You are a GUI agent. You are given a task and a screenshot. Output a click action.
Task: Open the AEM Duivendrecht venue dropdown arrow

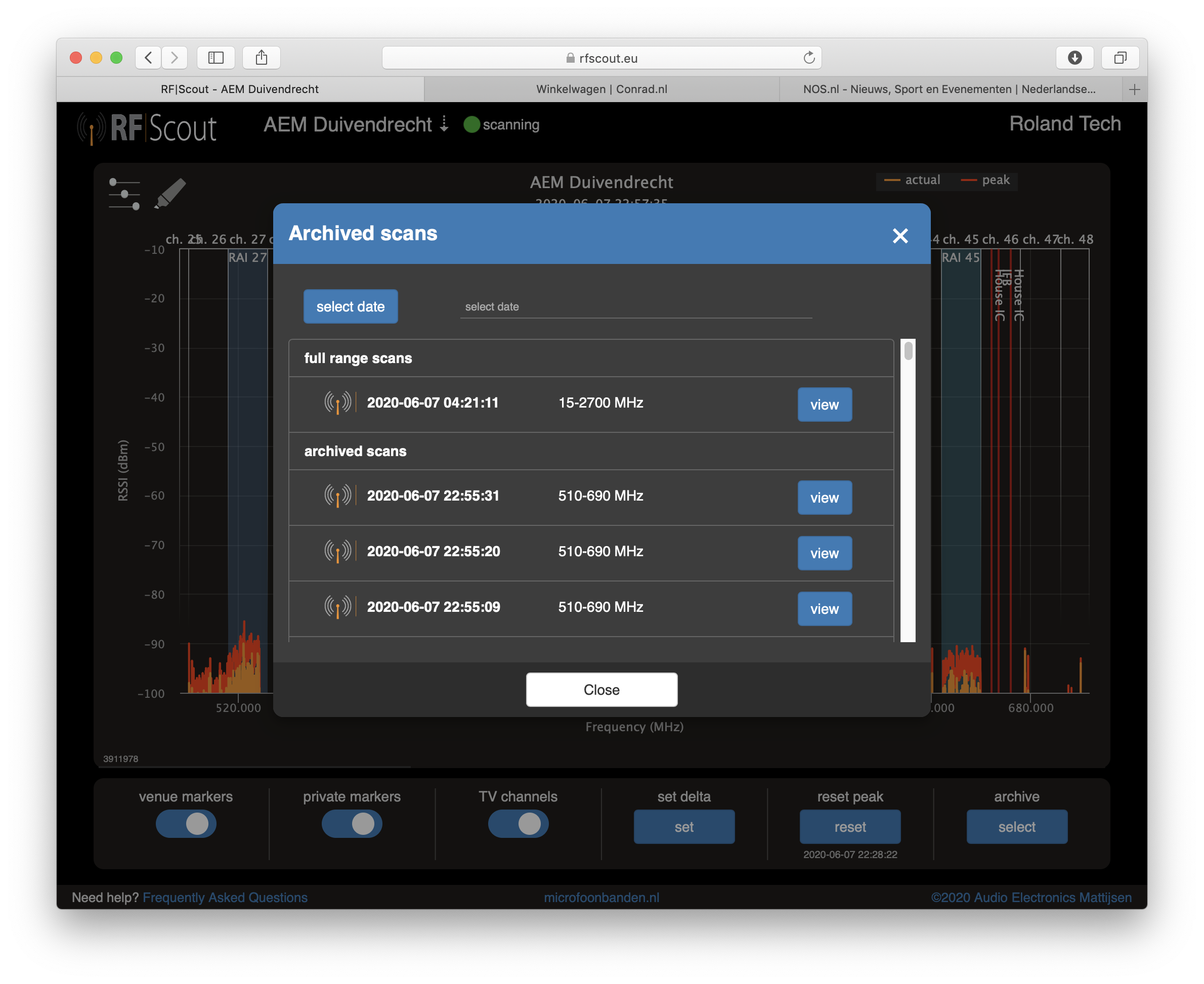pos(445,123)
